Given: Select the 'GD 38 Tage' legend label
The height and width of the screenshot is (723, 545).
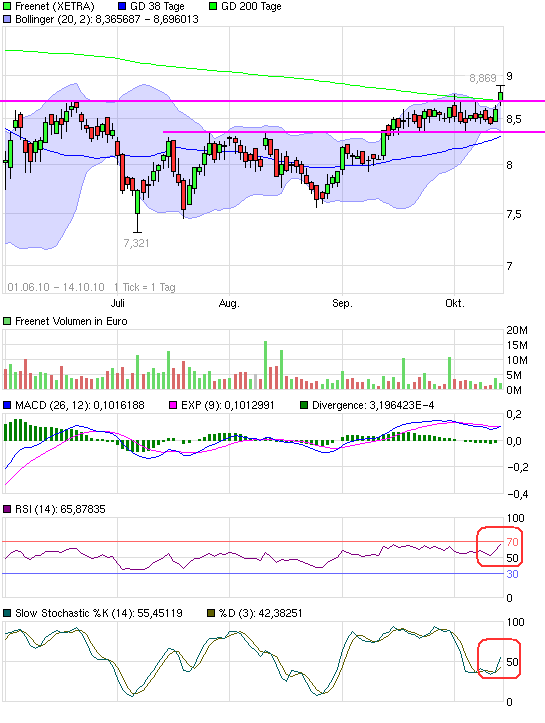Looking at the screenshot, I should click(x=157, y=6).
